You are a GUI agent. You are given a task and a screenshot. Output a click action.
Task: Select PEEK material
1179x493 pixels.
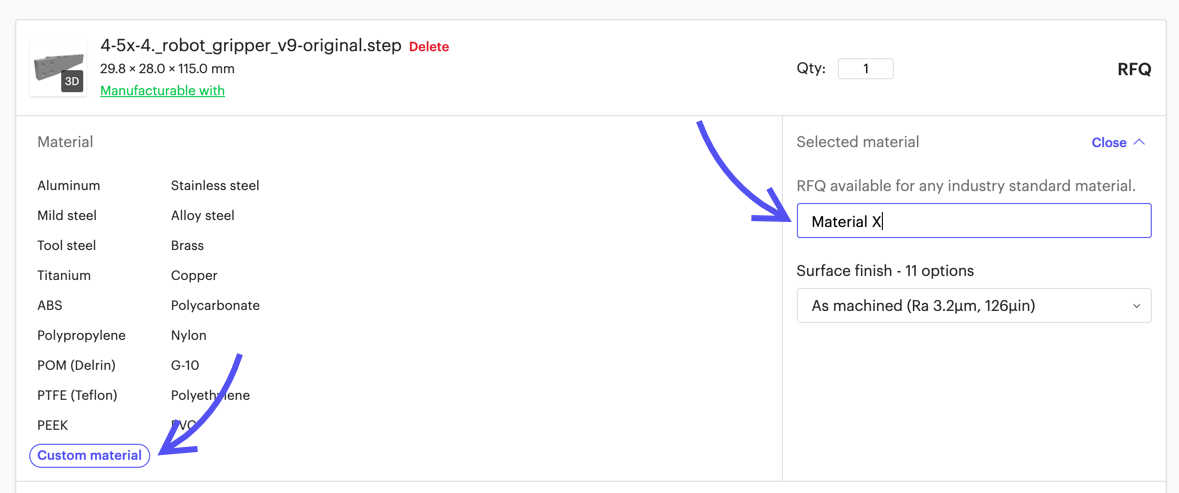tap(53, 425)
